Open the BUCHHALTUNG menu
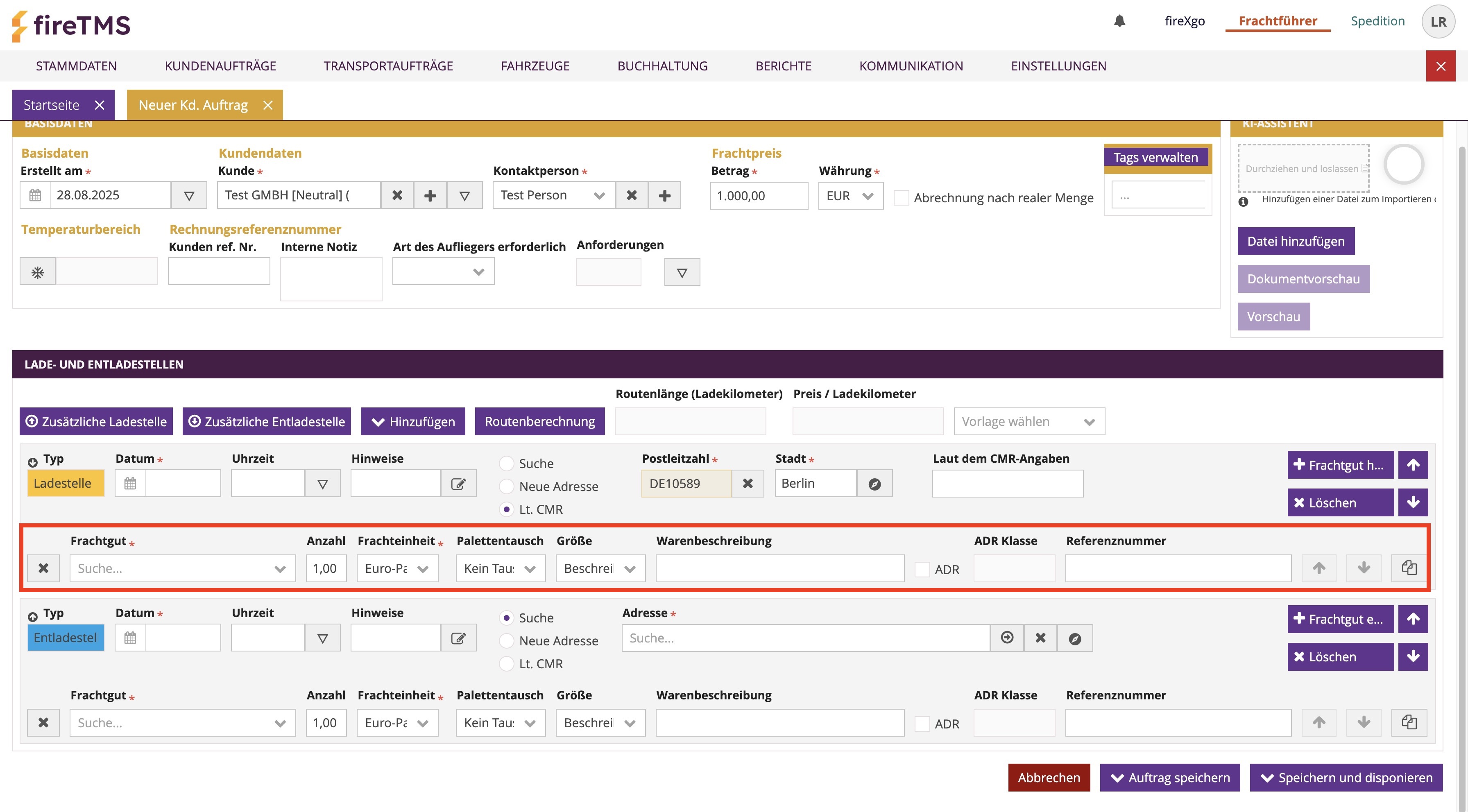1468x812 pixels. tap(662, 66)
